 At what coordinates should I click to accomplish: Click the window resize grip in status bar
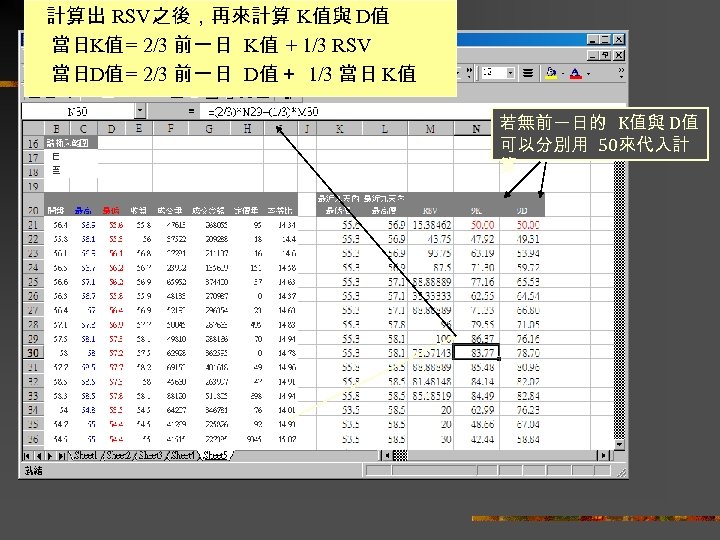621,472
